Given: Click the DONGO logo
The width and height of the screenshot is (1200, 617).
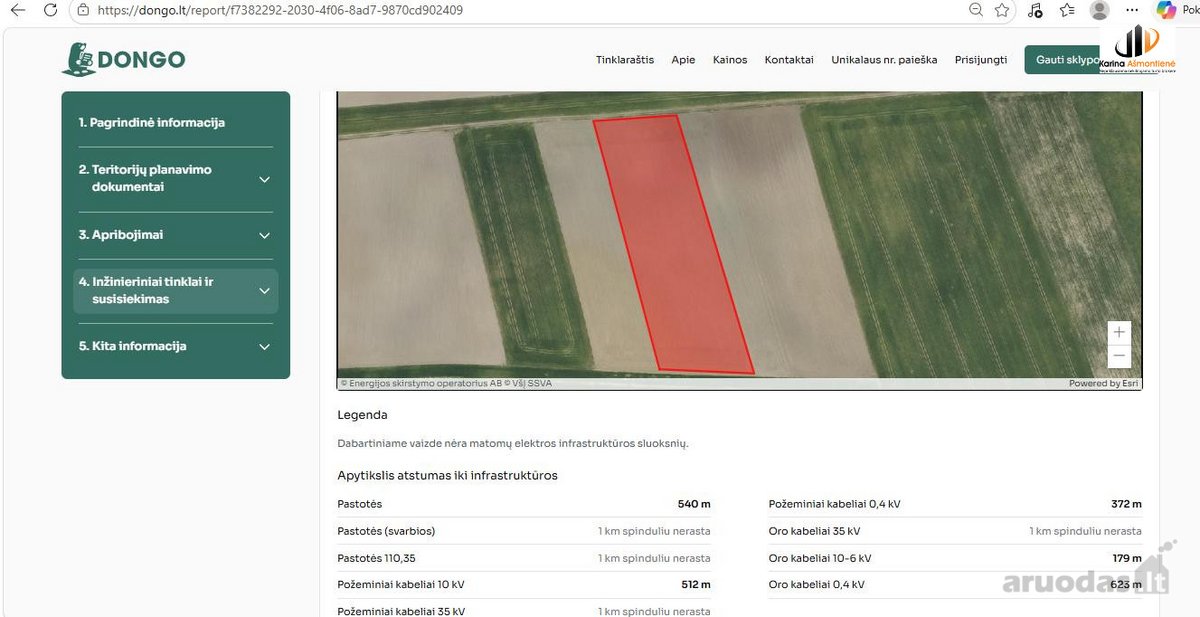Looking at the screenshot, I should point(123,59).
